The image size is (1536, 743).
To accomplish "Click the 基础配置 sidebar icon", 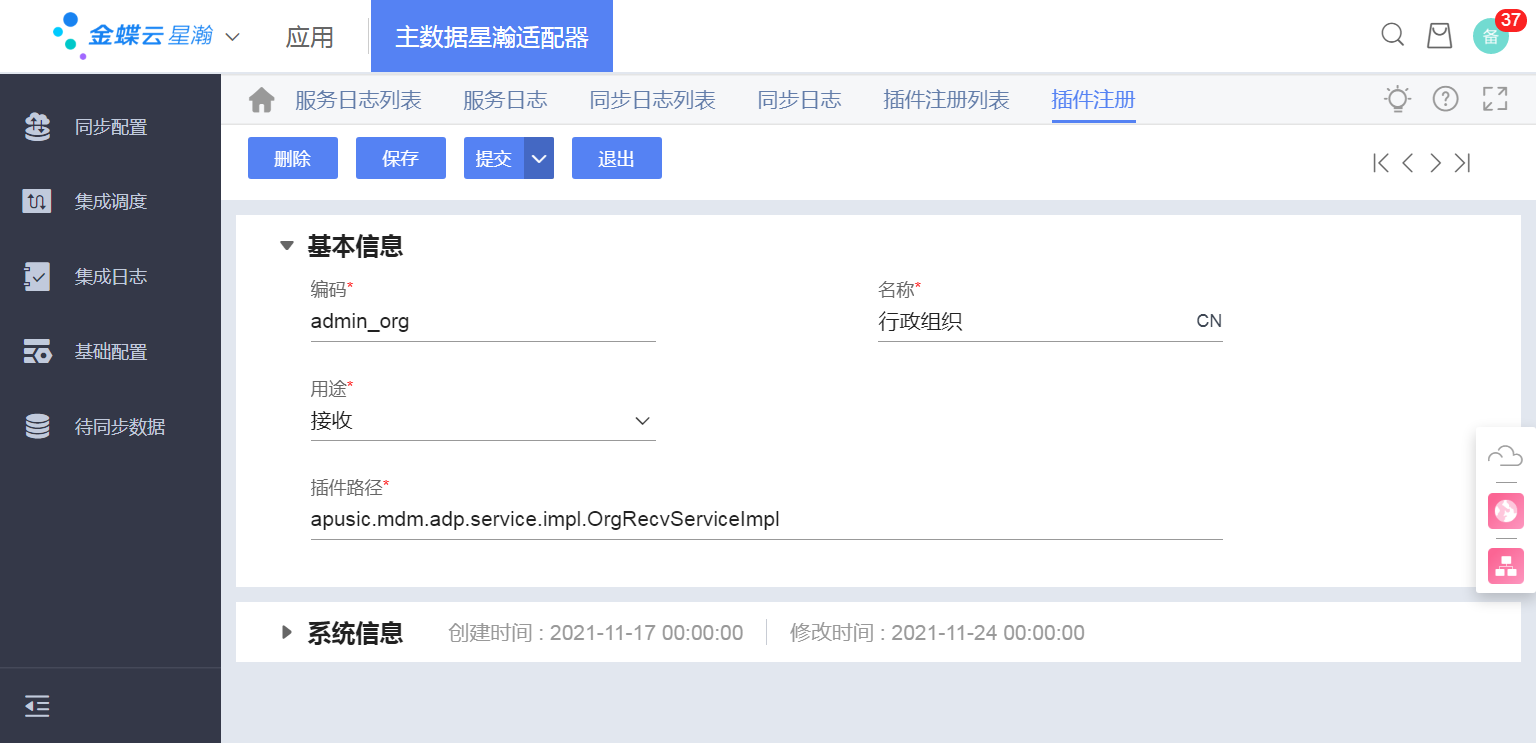I will 37,352.
